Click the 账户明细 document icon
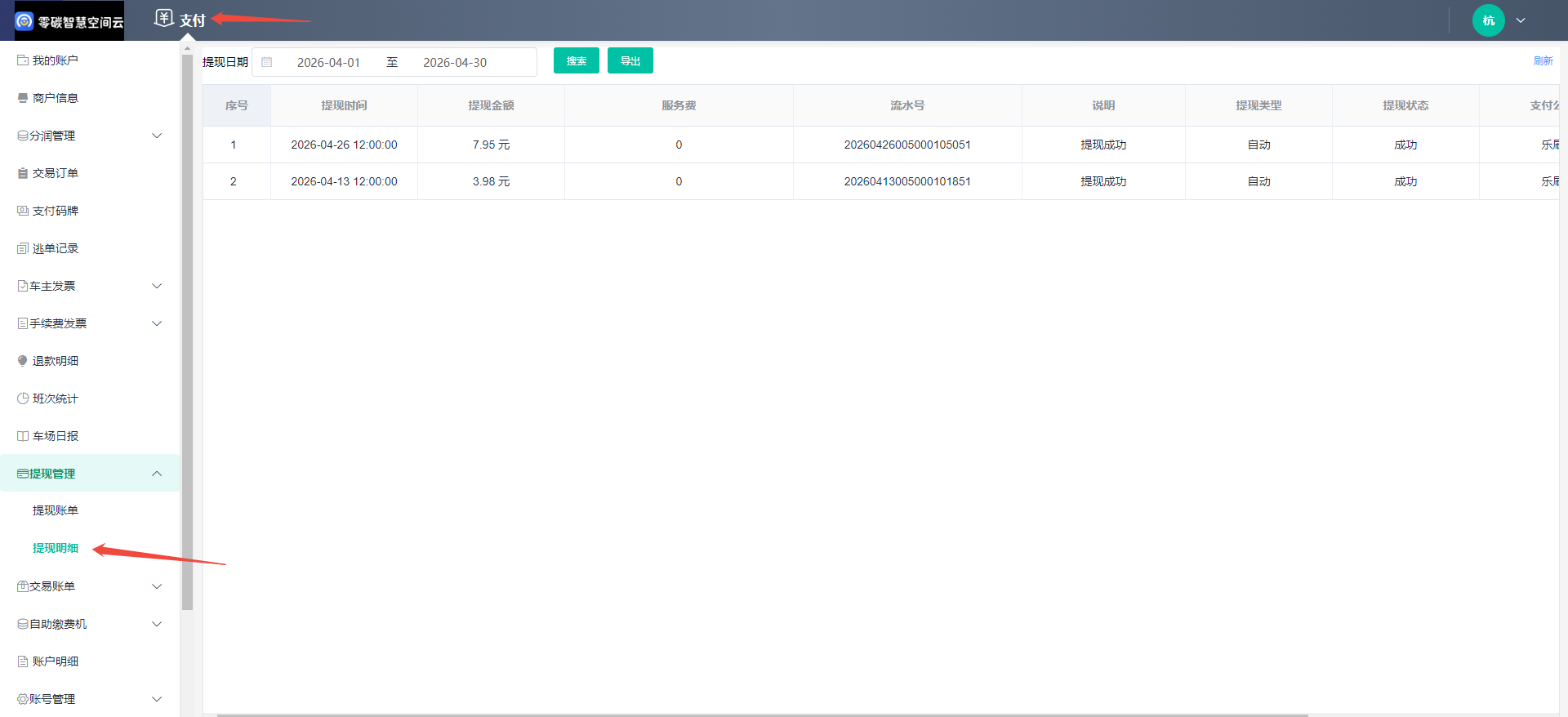This screenshot has height=717, width=1568. pyautogui.click(x=23, y=661)
